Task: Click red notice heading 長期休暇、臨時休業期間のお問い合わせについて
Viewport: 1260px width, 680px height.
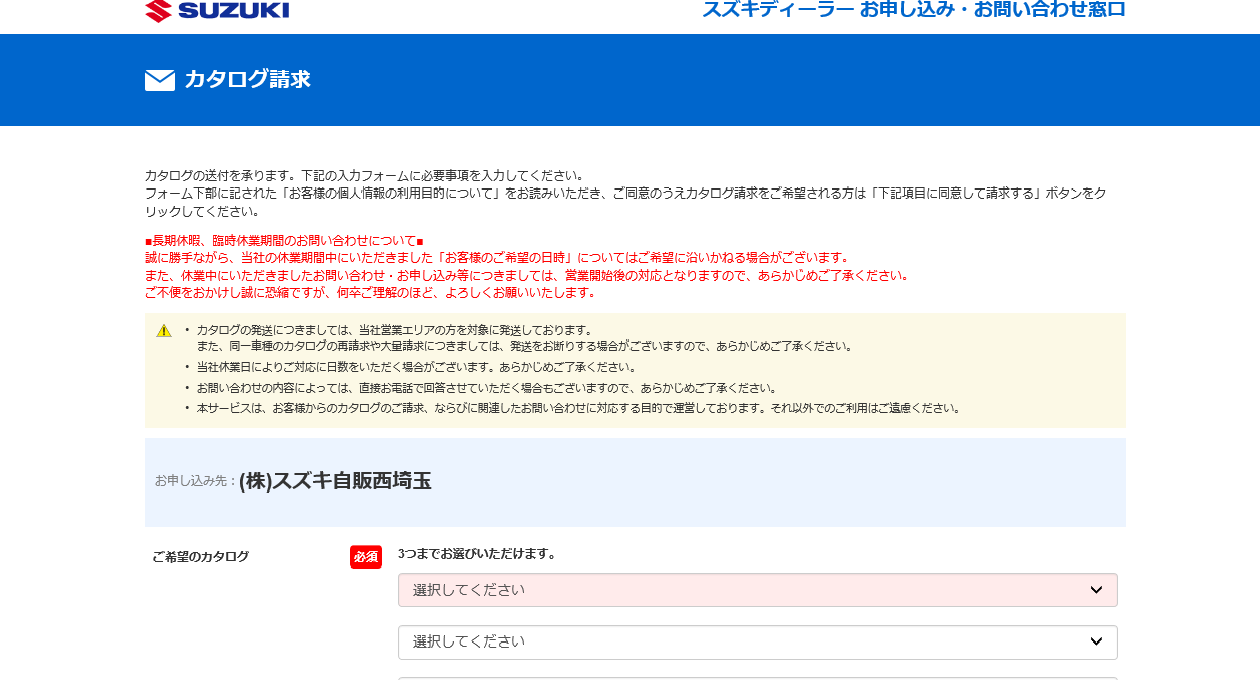Action: tap(284, 241)
